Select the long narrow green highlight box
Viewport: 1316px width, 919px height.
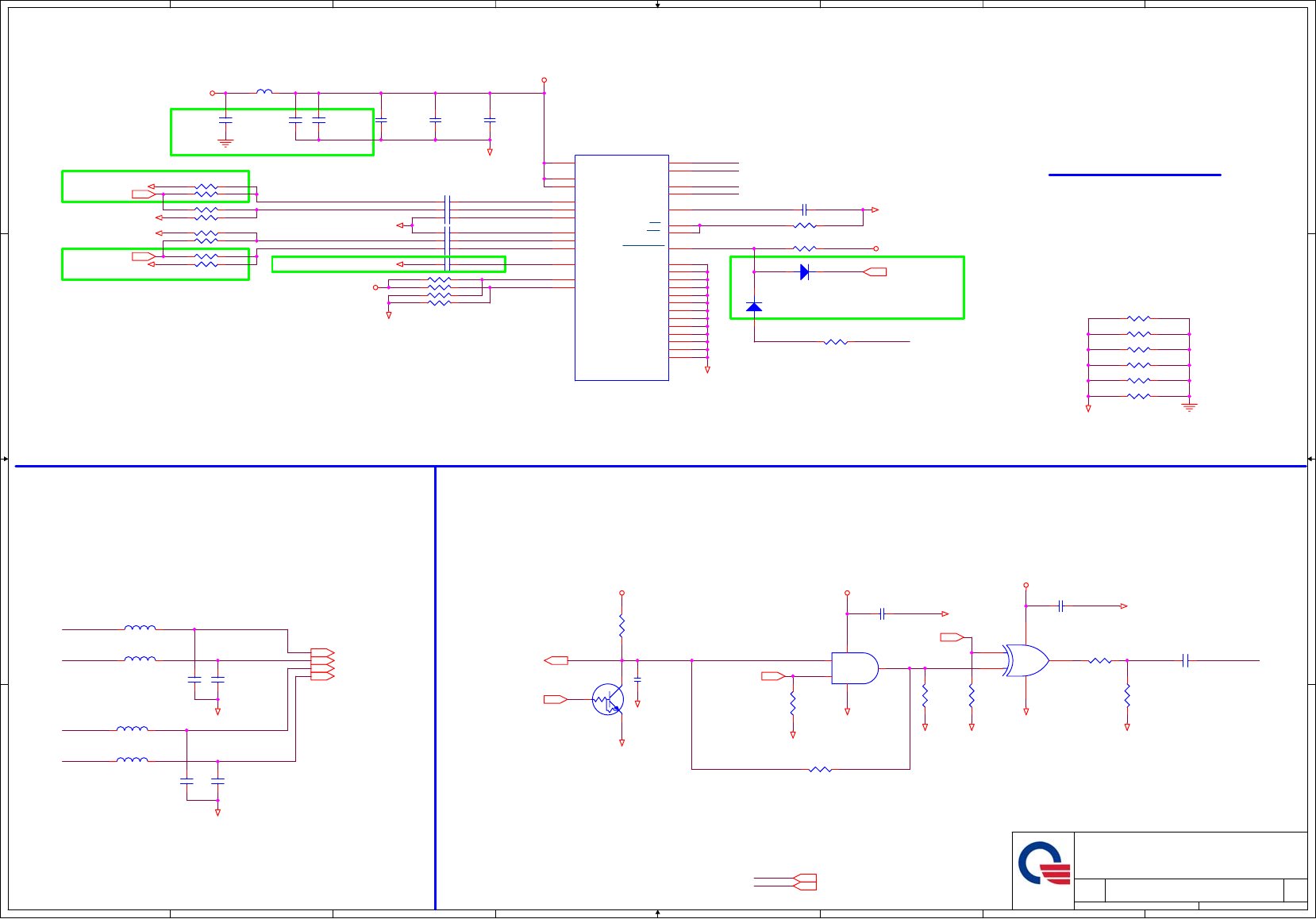point(389,264)
